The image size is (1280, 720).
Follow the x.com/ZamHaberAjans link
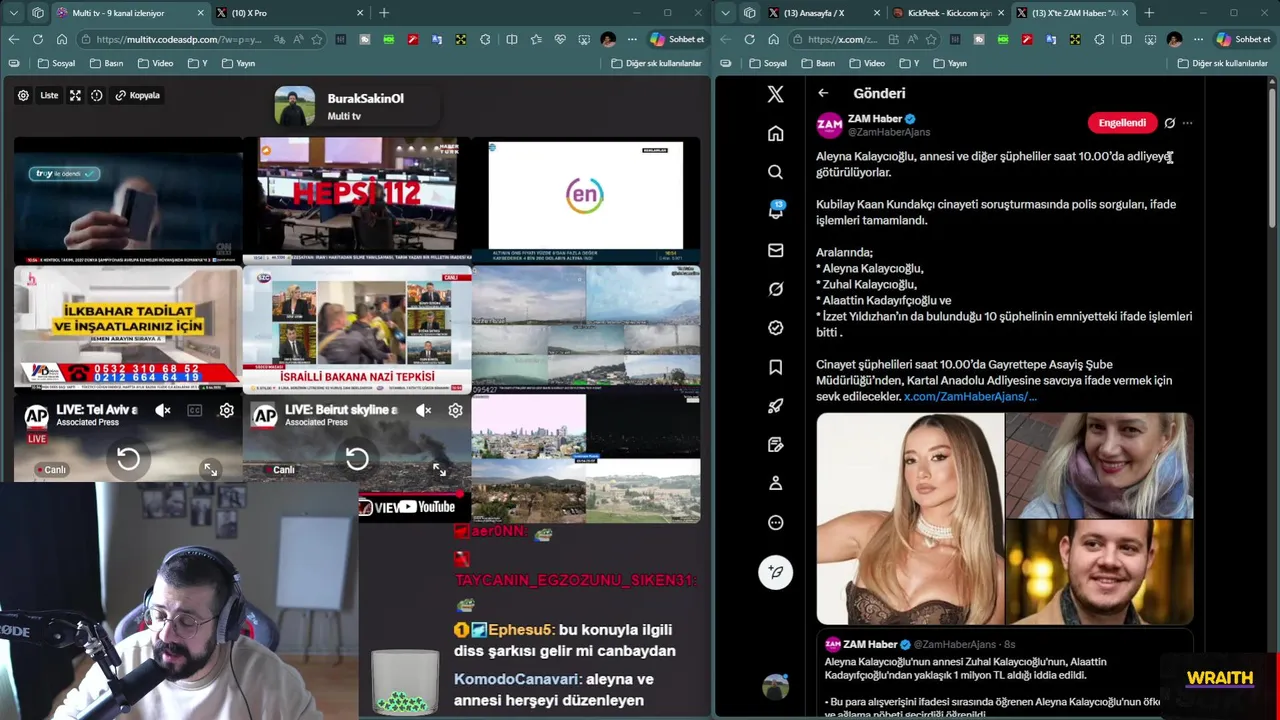(x=970, y=397)
